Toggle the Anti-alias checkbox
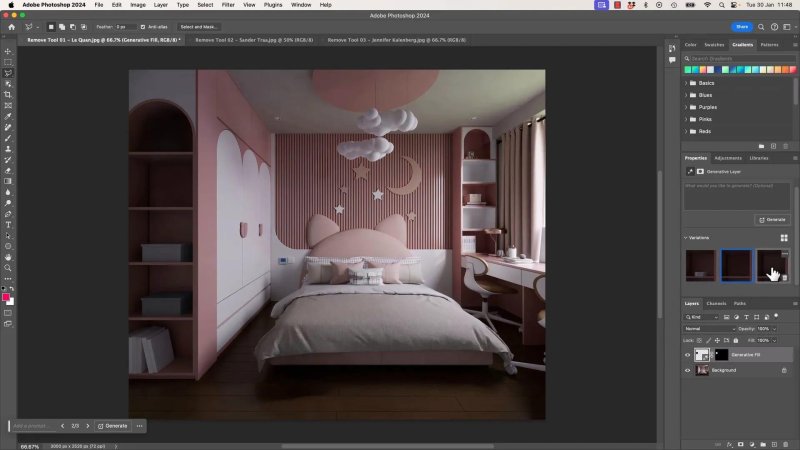 pos(143,27)
